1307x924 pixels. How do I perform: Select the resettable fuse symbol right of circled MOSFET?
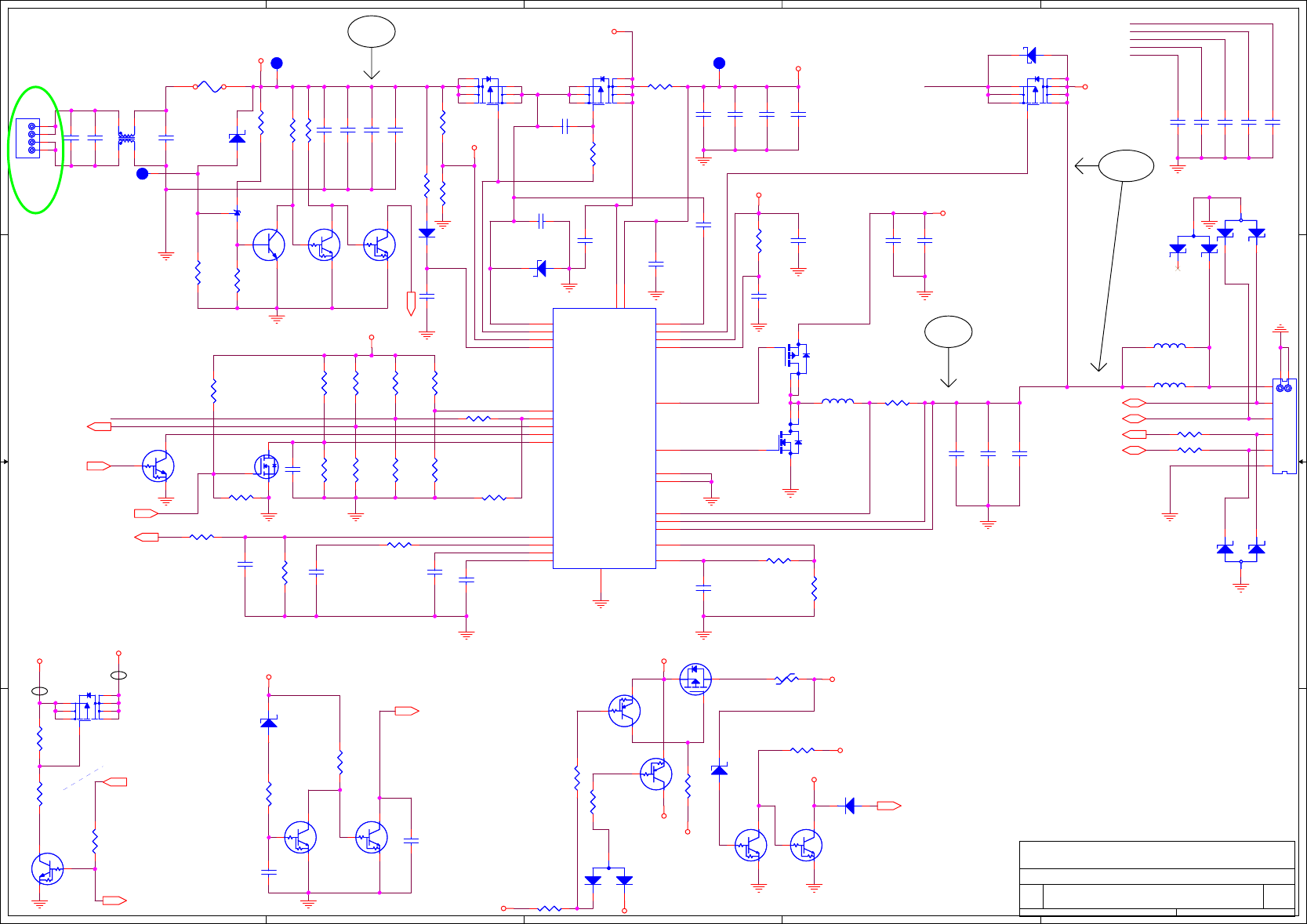click(786, 679)
